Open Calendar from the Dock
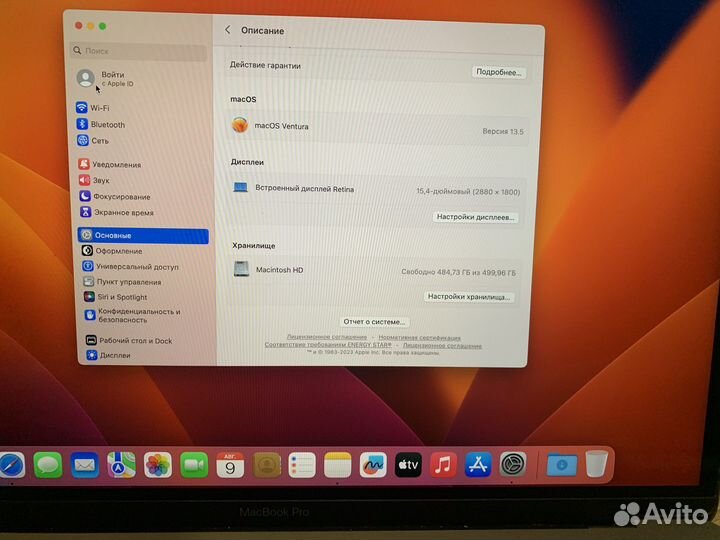Screen dimensions: 720x540 click(x=230, y=465)
